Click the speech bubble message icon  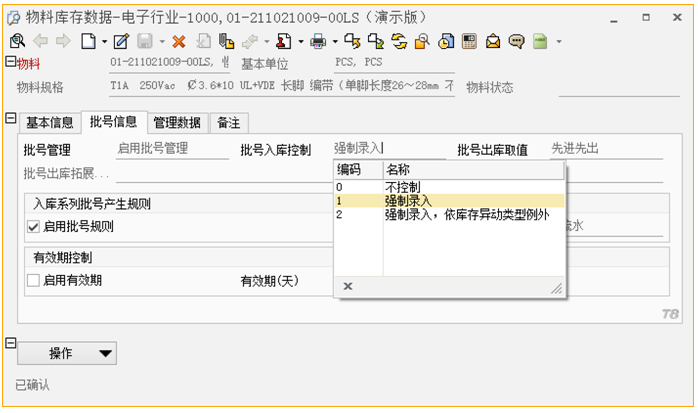pyautogui.click(x=516, y=41)
